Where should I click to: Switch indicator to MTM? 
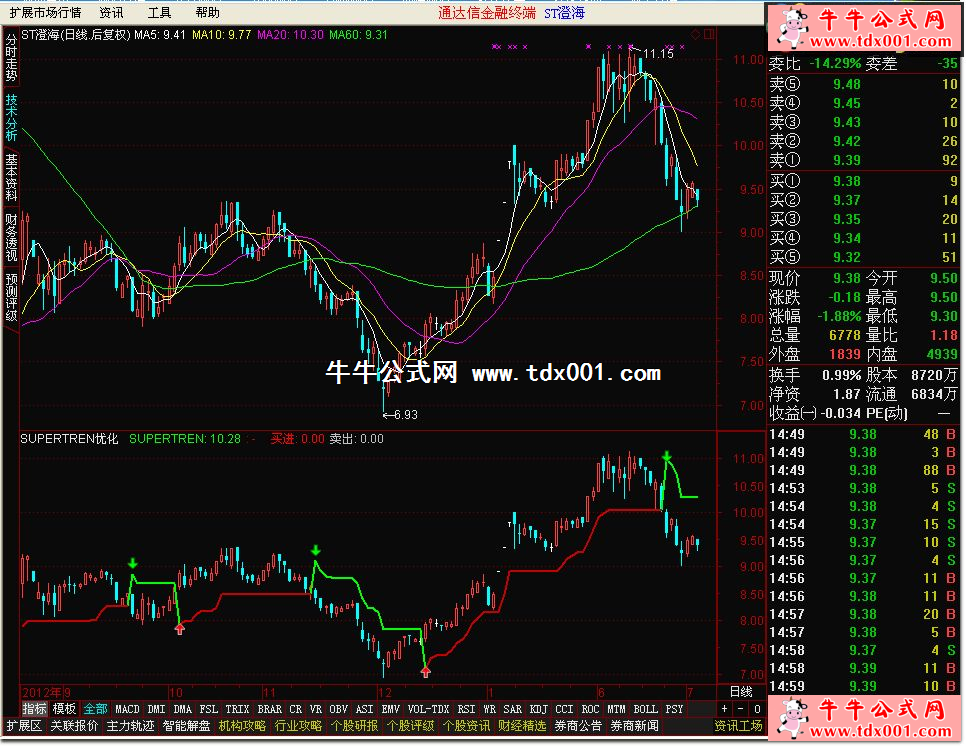tap(616, 709)
